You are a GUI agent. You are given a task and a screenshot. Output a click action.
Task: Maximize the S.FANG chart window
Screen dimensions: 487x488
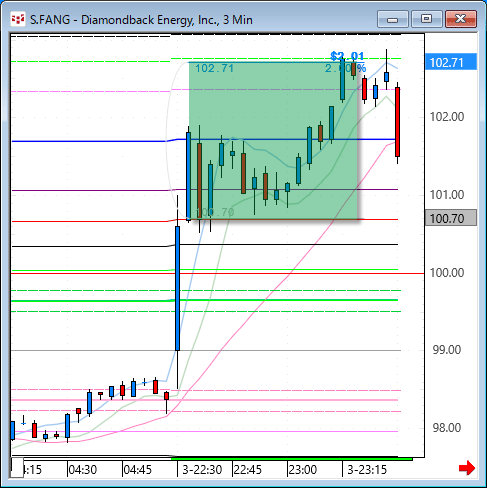coord(426,19)
